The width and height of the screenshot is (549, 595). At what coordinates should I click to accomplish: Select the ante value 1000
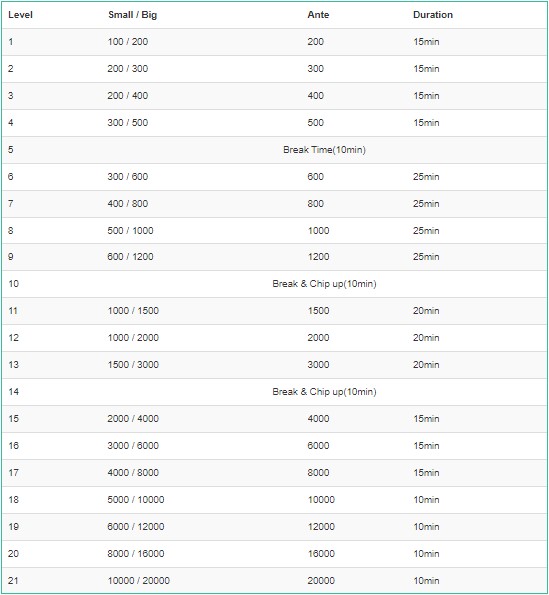318,231
